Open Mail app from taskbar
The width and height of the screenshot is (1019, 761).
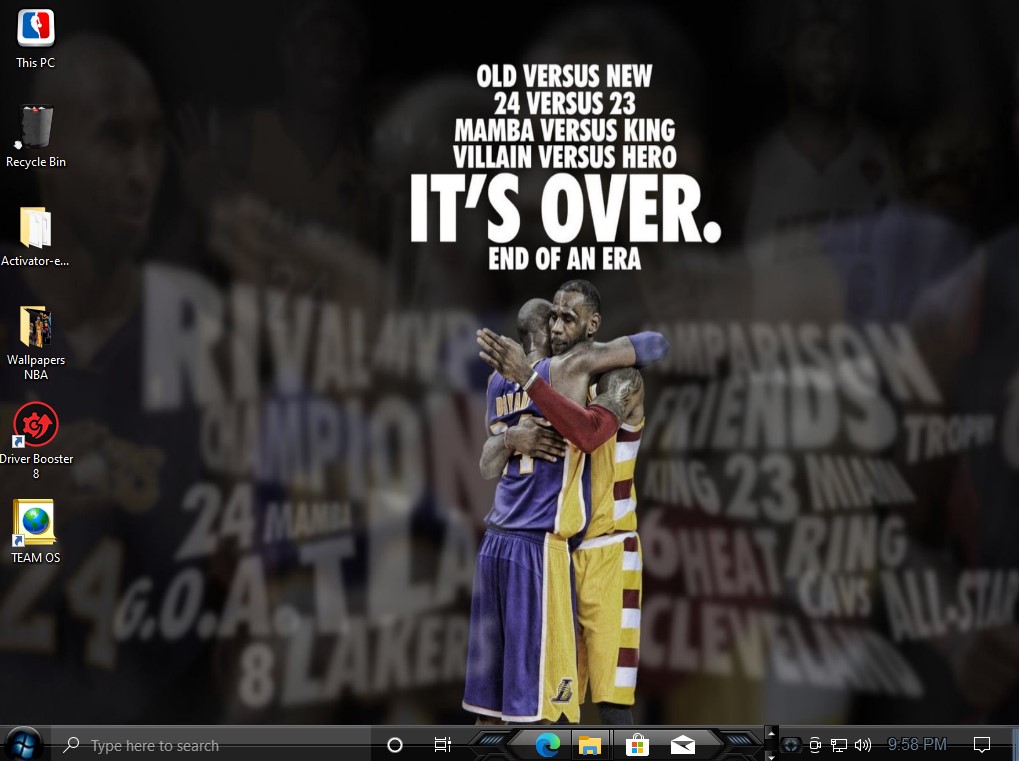point(682,745)
